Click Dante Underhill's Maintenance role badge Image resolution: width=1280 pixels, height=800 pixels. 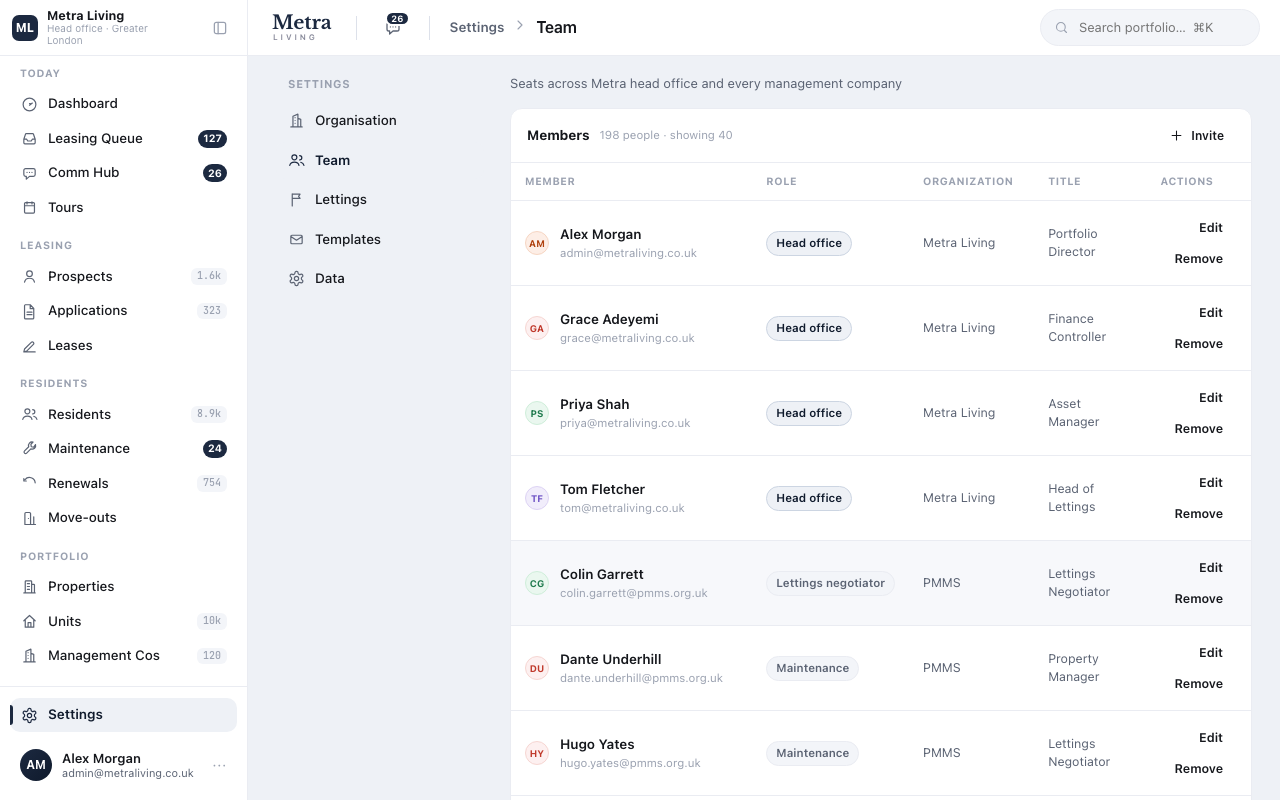coord(812,668)
